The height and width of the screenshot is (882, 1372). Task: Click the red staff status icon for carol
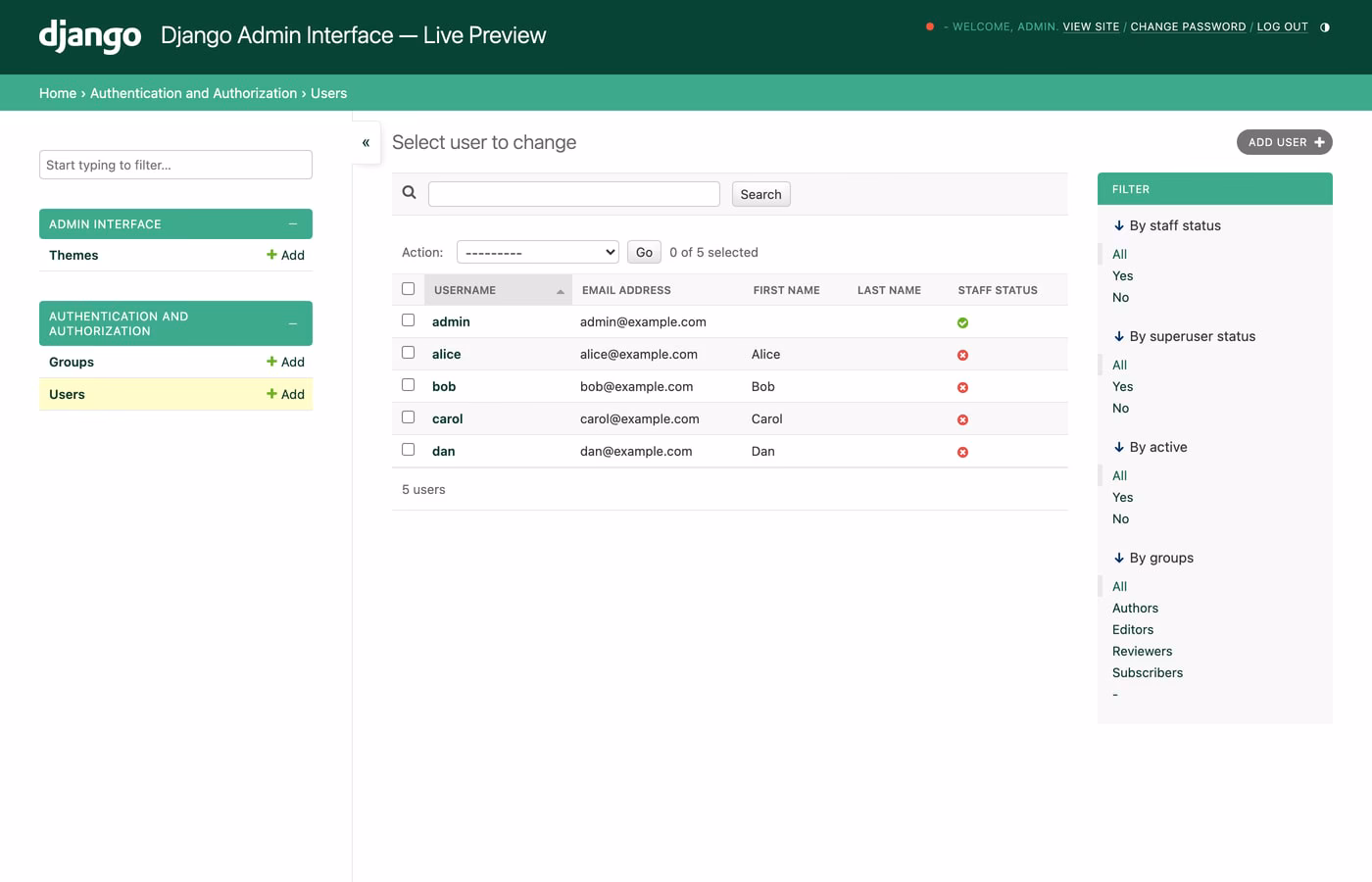pos(962,419)
